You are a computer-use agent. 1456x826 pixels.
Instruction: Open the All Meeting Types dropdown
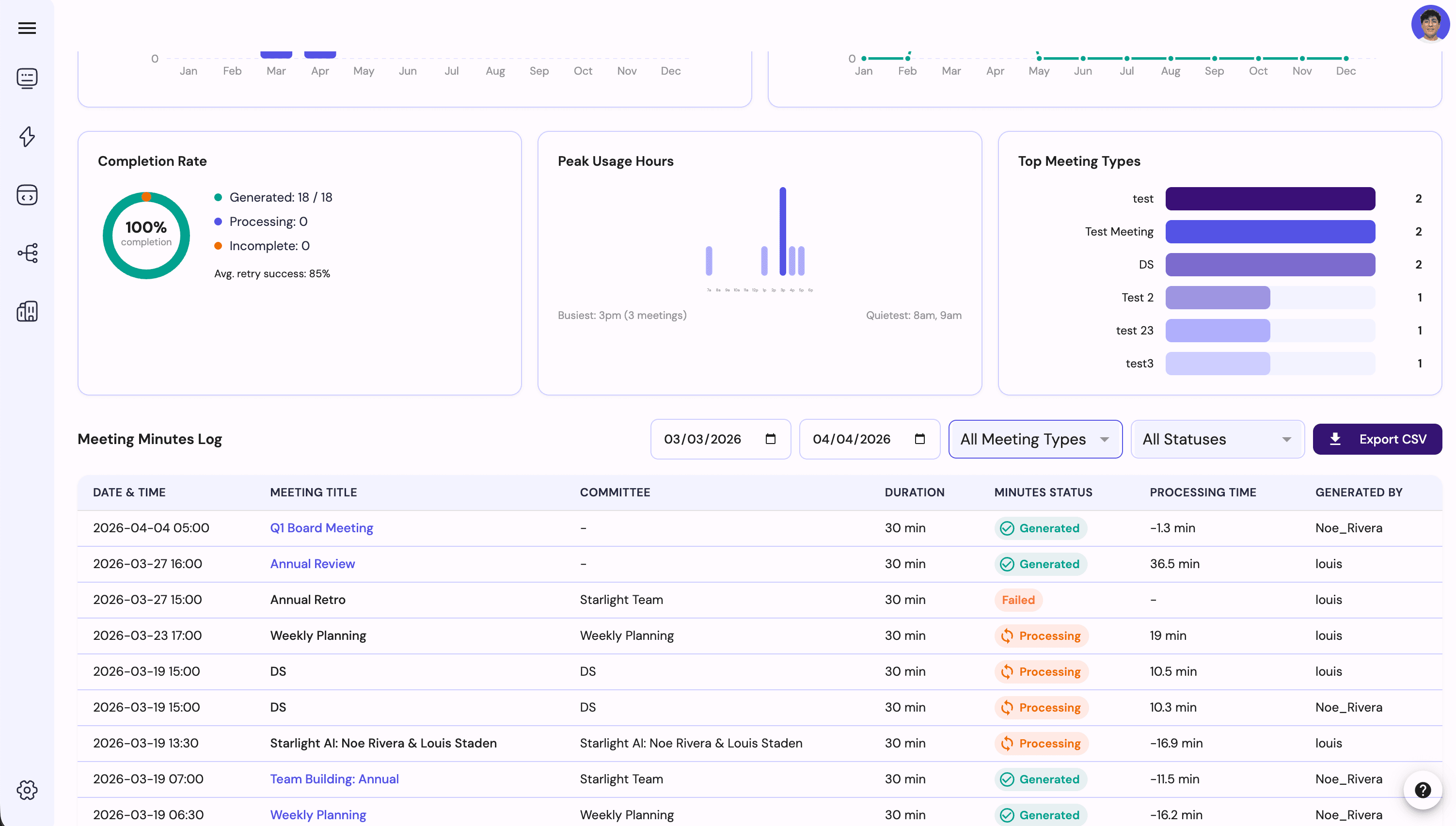pos(1035,439)
